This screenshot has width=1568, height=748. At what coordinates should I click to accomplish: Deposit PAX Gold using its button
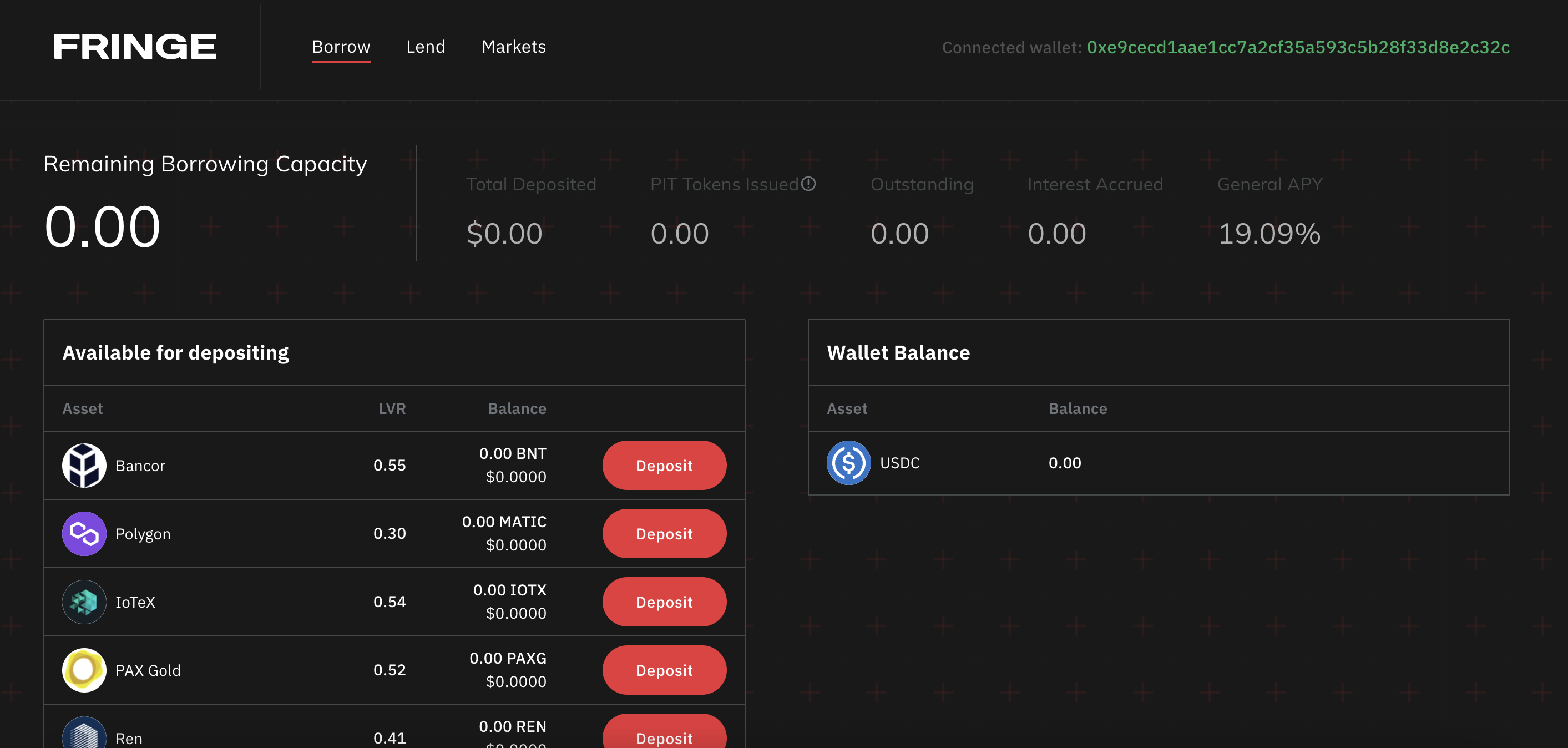click(x=664, y=670)
